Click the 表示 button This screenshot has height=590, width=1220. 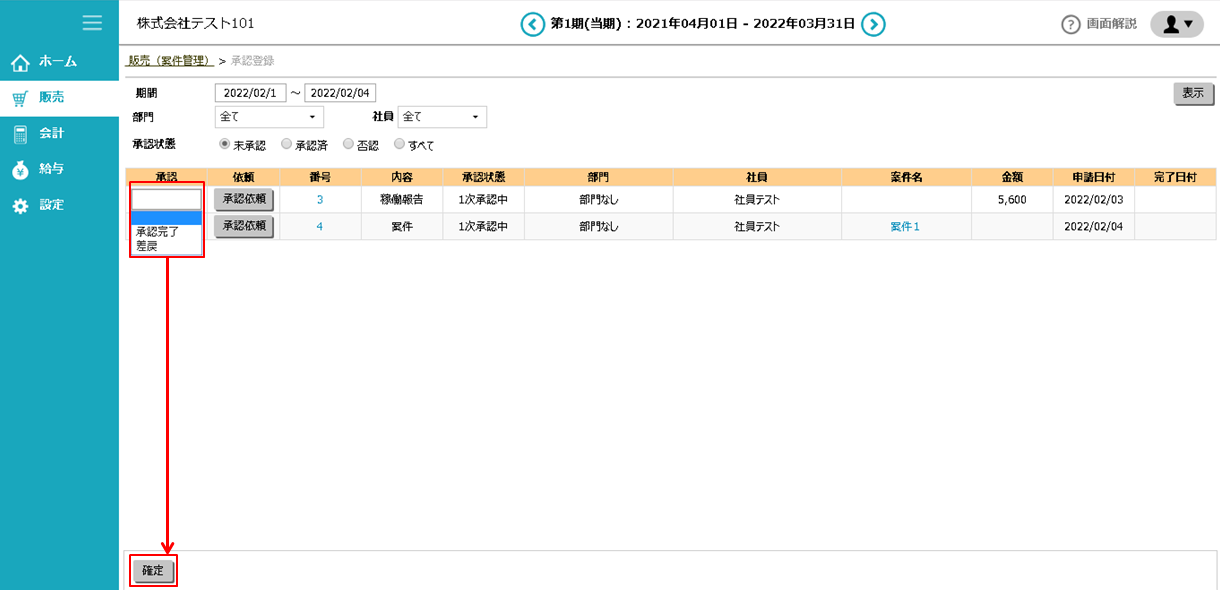click(x=1193, y=93)
